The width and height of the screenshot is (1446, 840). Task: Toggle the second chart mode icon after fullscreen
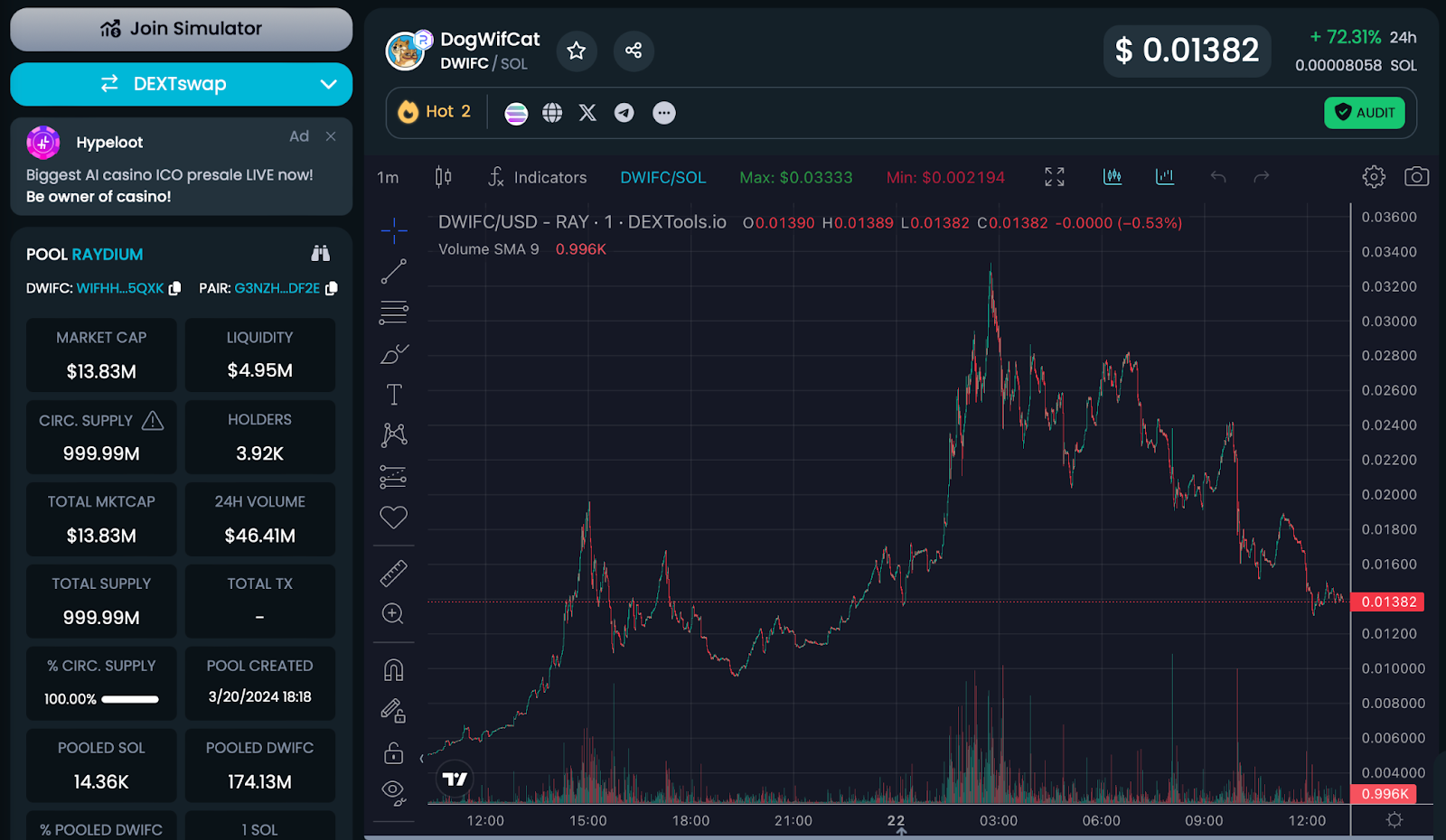click(x=1165, y=177)
